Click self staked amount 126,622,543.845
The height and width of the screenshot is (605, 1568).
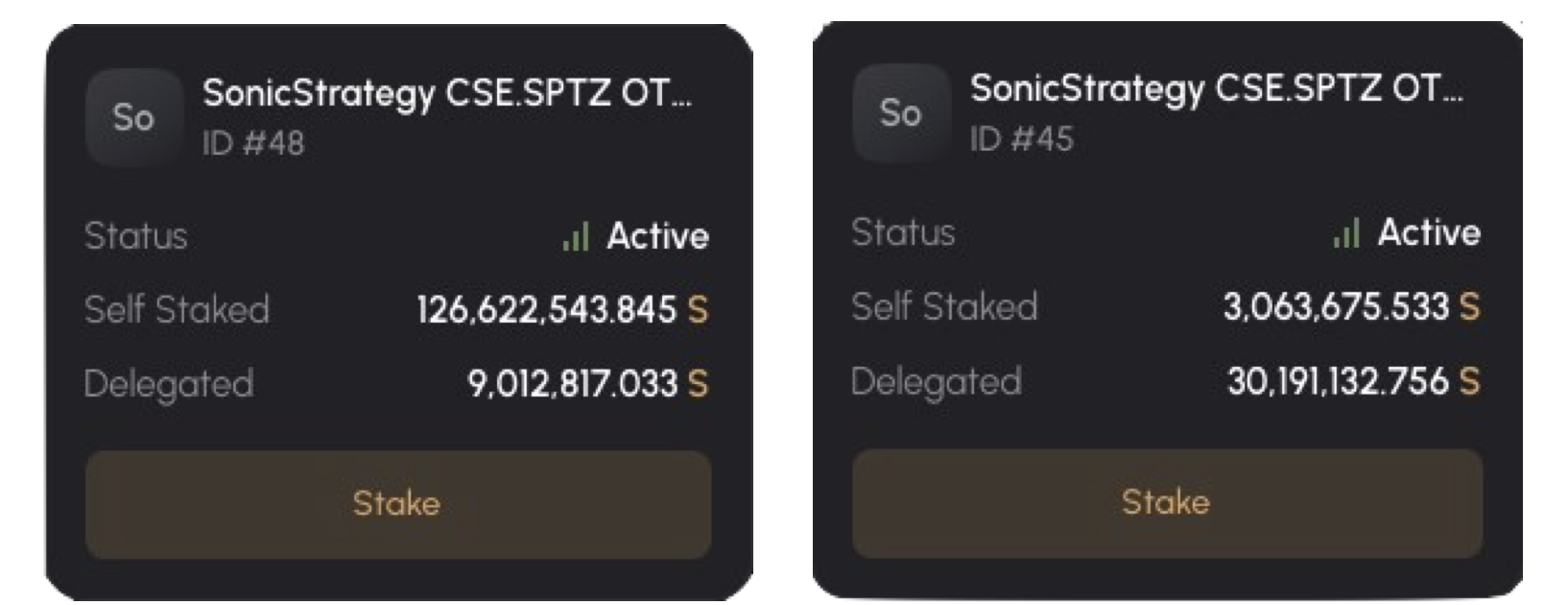tap(547, 310)
